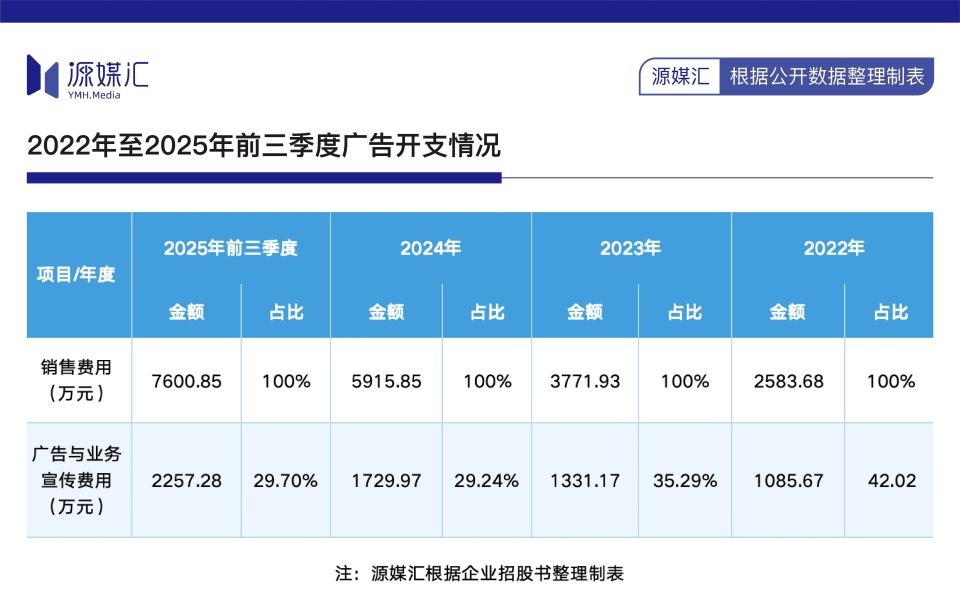
Task: Select the 2022年 column header
Action: tap(834, 248)
